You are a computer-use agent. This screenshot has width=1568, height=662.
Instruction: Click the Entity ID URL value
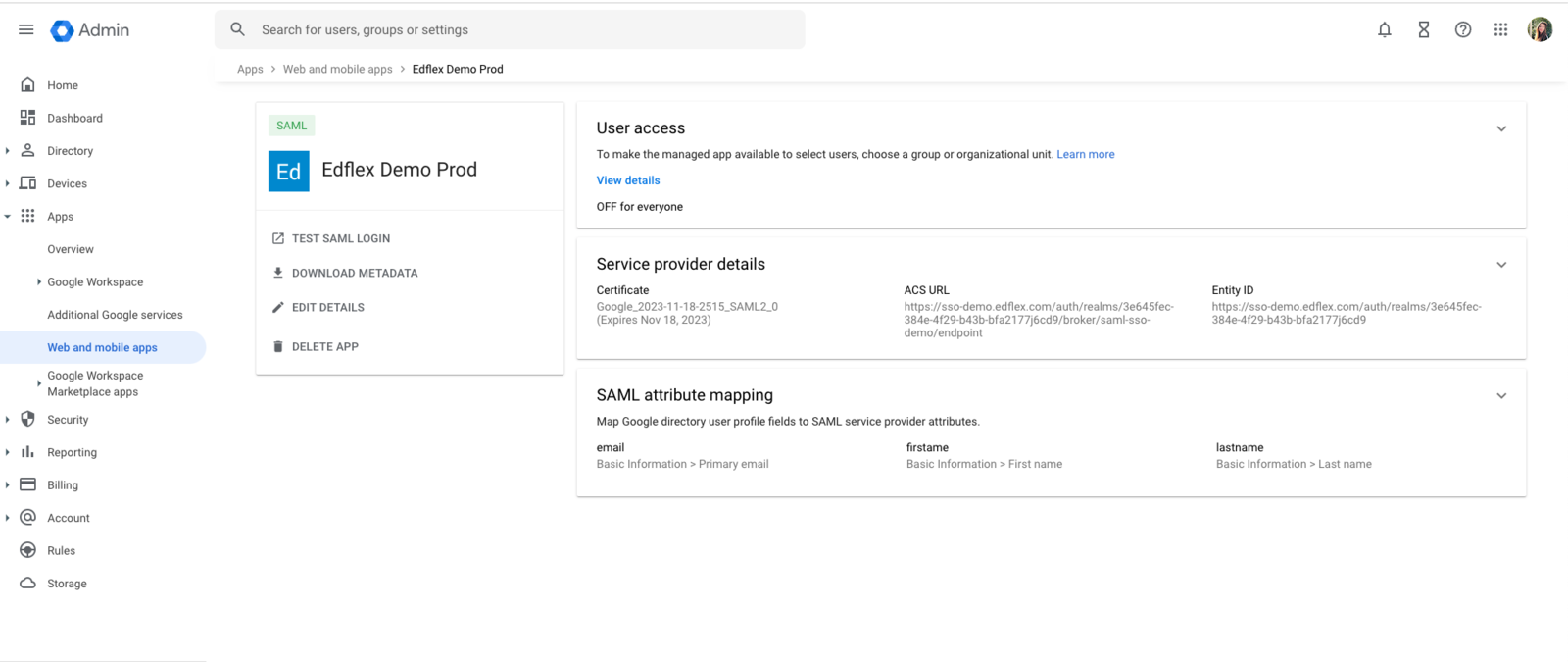(x=1347, y=313)
